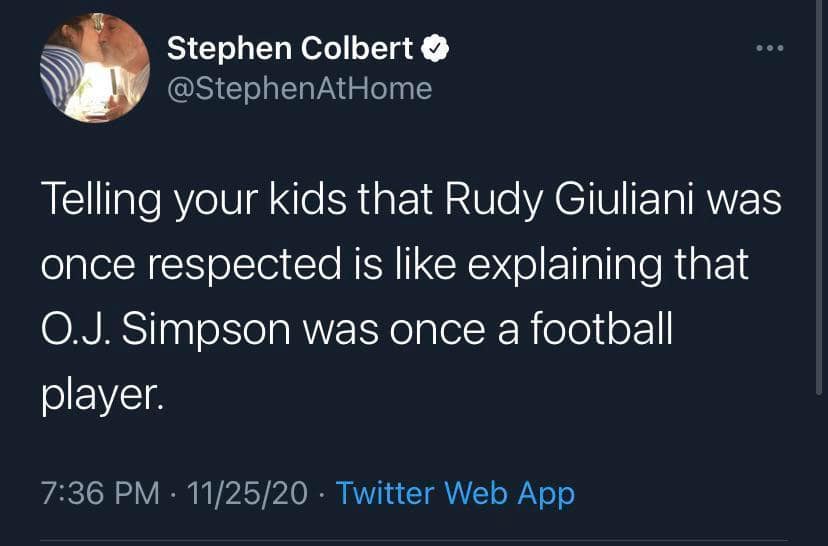Click the word "Giuliani" in the tweet

coord(633,201)
